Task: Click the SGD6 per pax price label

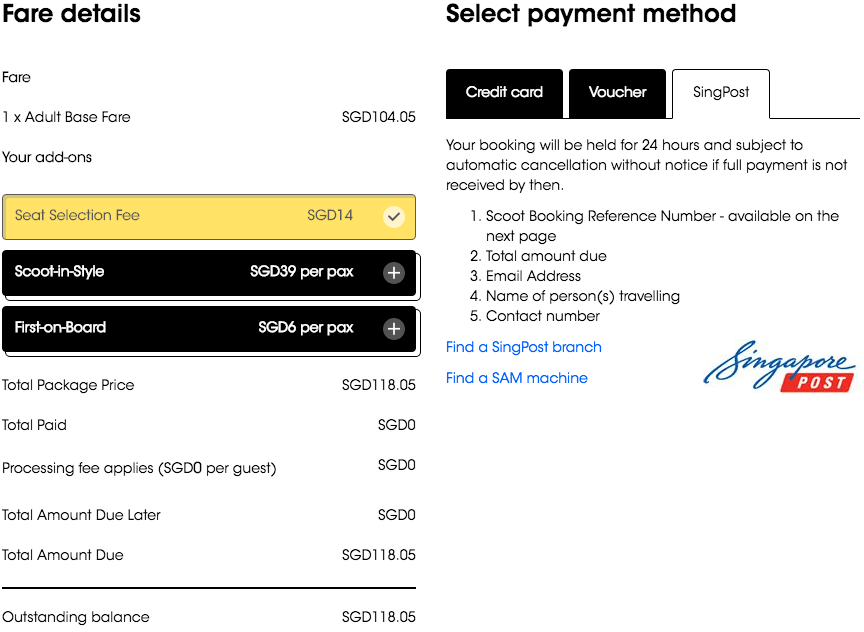Action: [306, 328]
